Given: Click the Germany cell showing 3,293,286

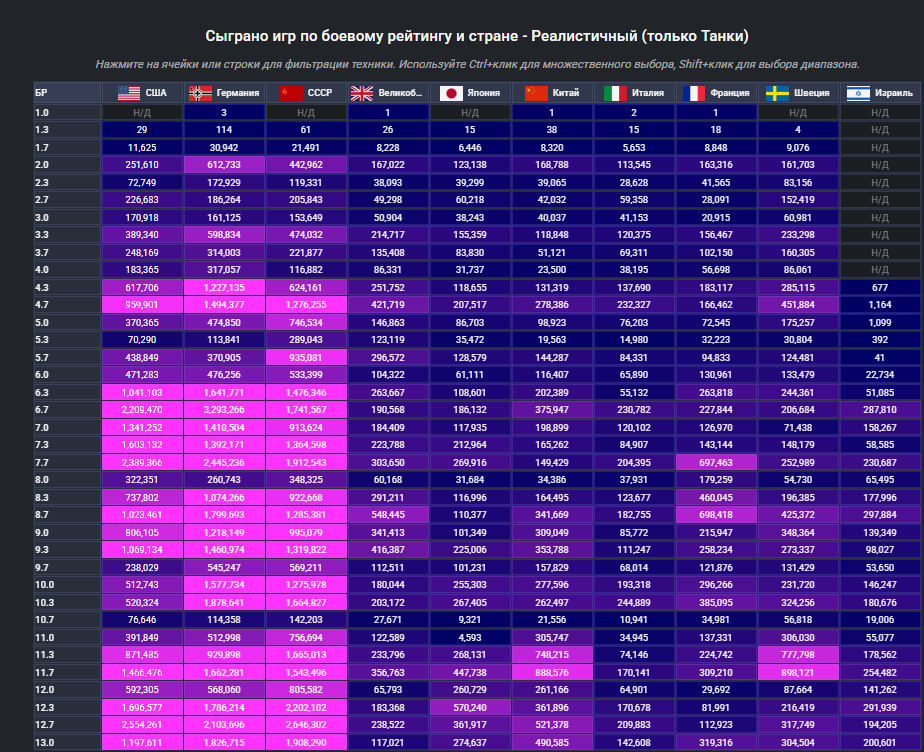Looking at the screenshot, I should 224,409.
